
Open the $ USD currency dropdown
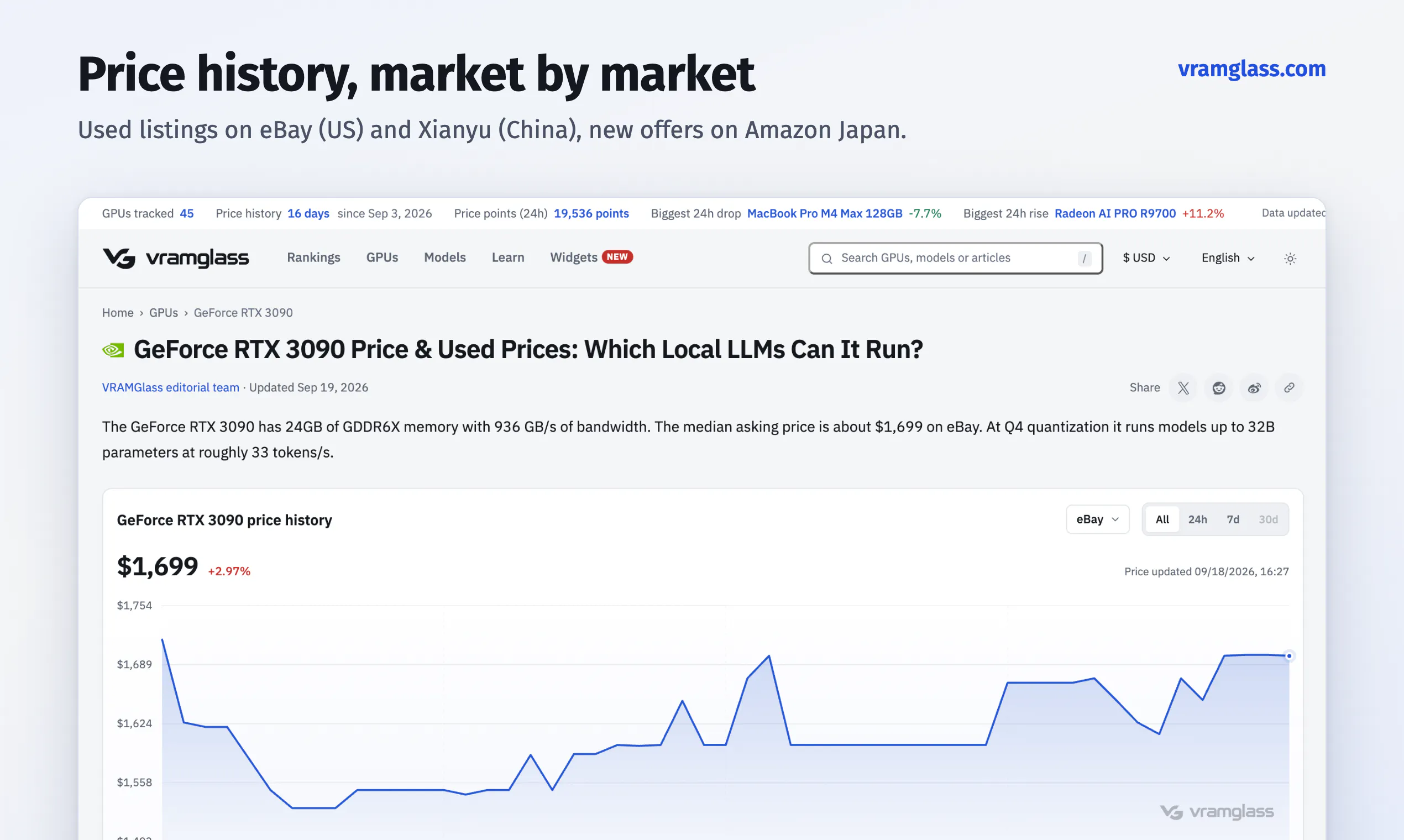point(1146,258)
